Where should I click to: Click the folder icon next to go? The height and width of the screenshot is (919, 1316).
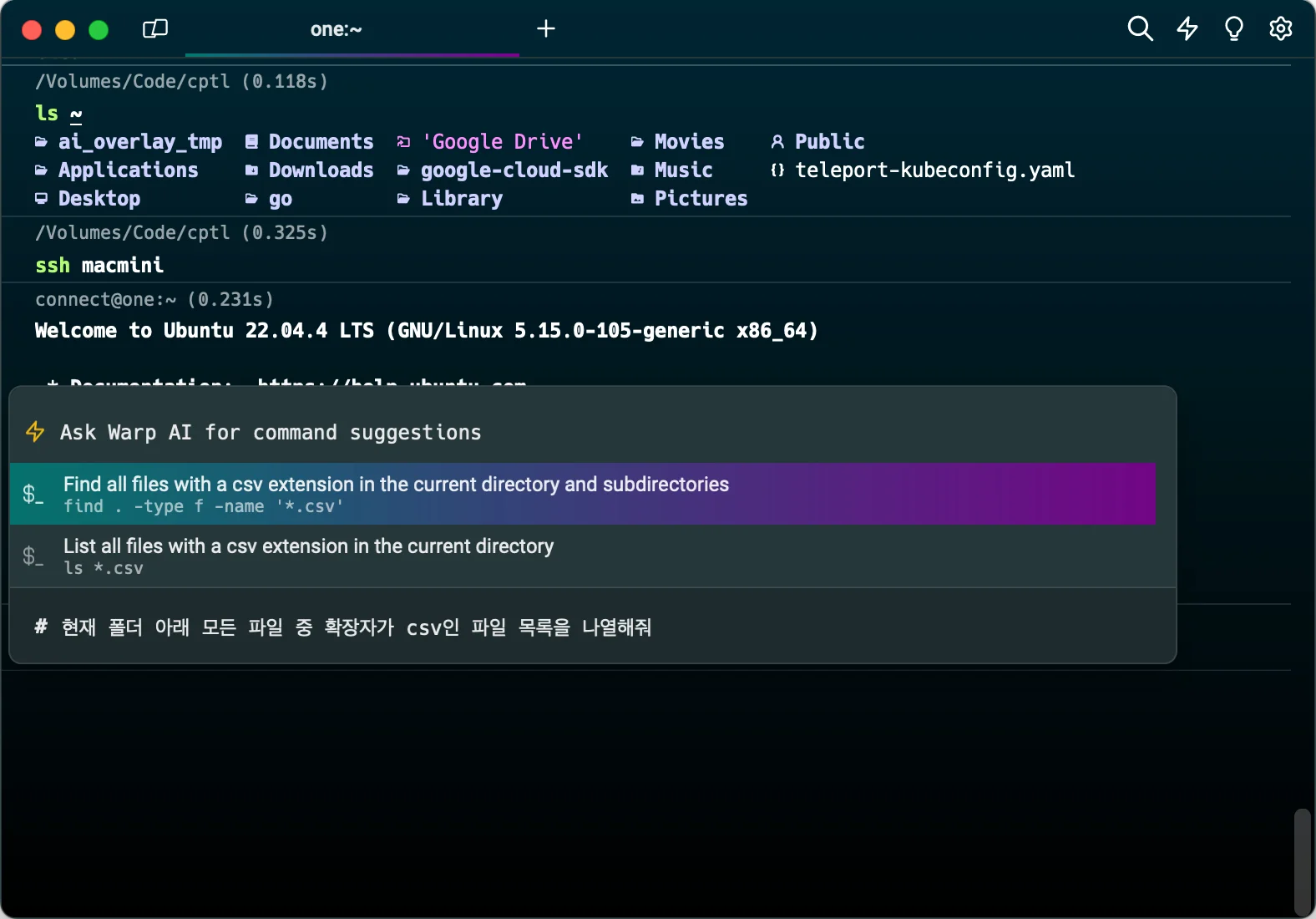251,199
